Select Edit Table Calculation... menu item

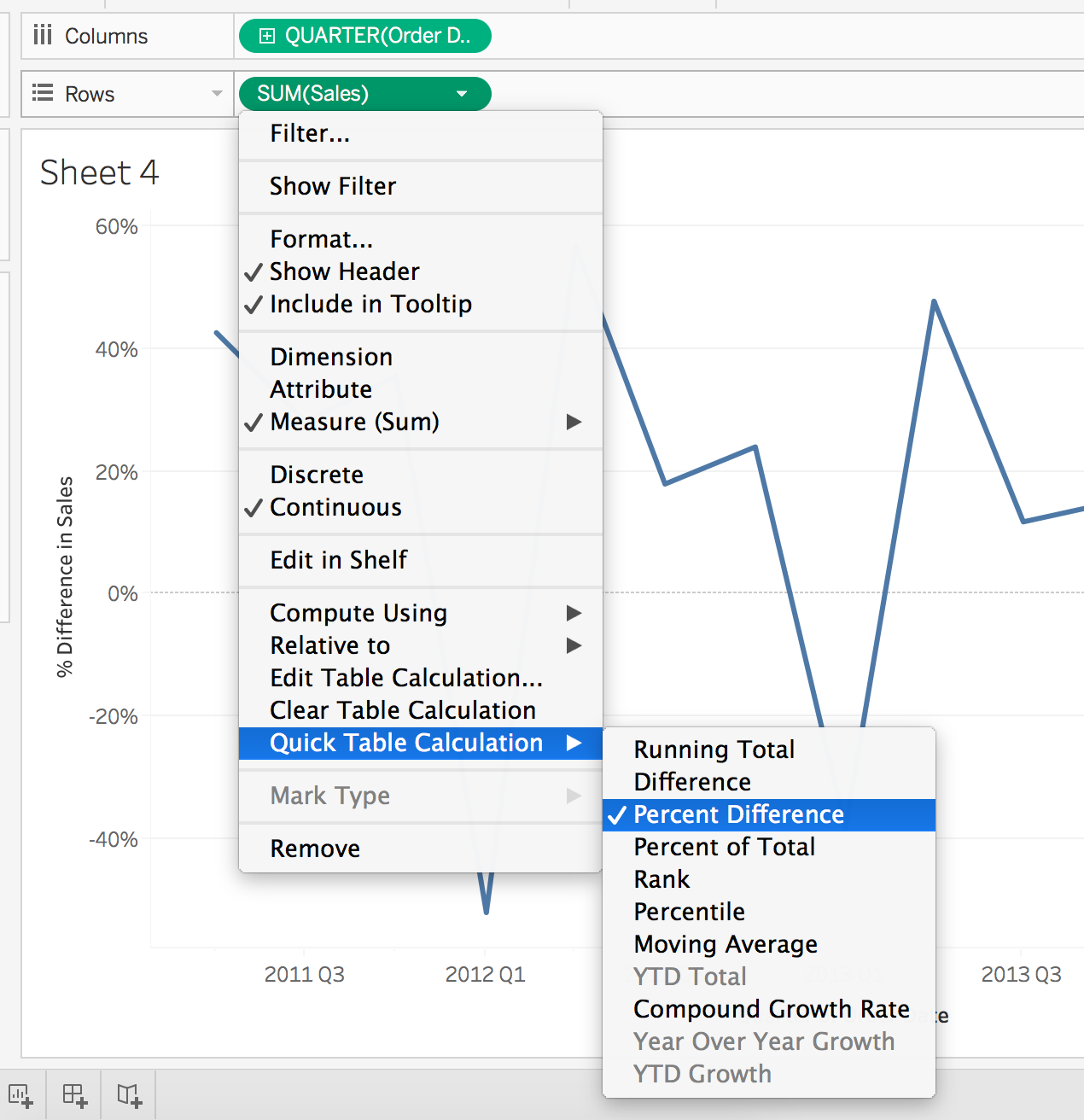[x=405, y=678]
